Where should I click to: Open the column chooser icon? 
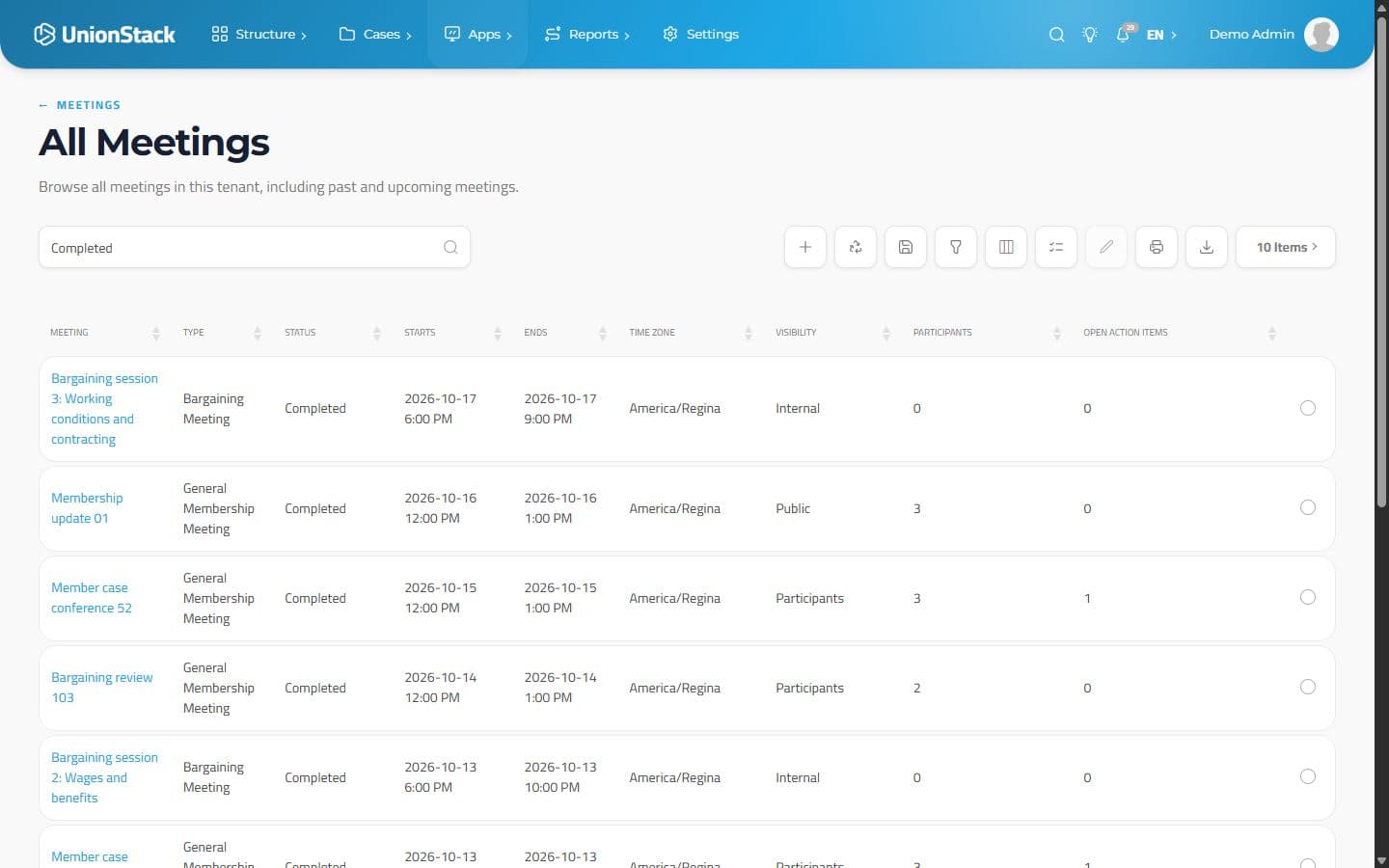point(1006,247)
